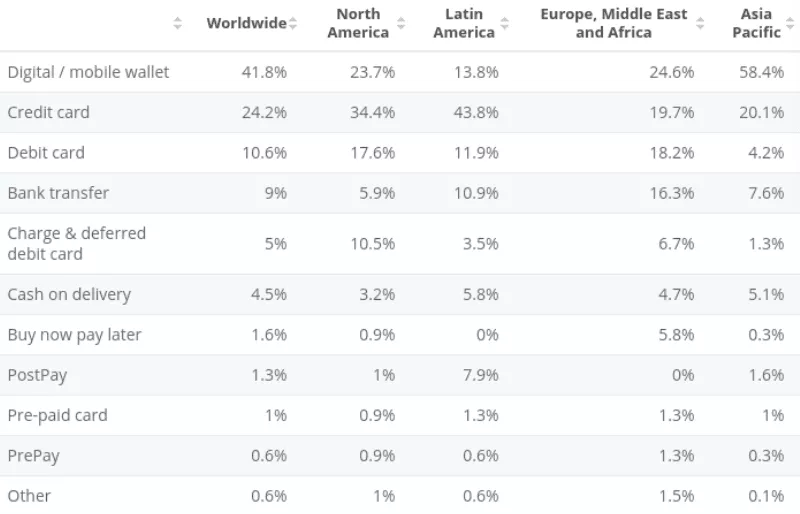Click sort arrows next to Worldwide
The width and height of the screenshot is (800, 514).
click(x=293, y=23)
